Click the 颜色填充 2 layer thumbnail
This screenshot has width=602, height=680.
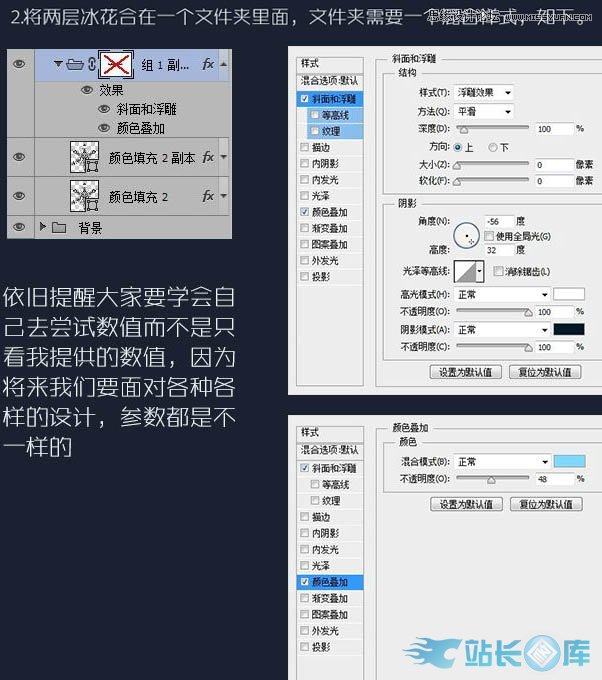pos(86,195)
